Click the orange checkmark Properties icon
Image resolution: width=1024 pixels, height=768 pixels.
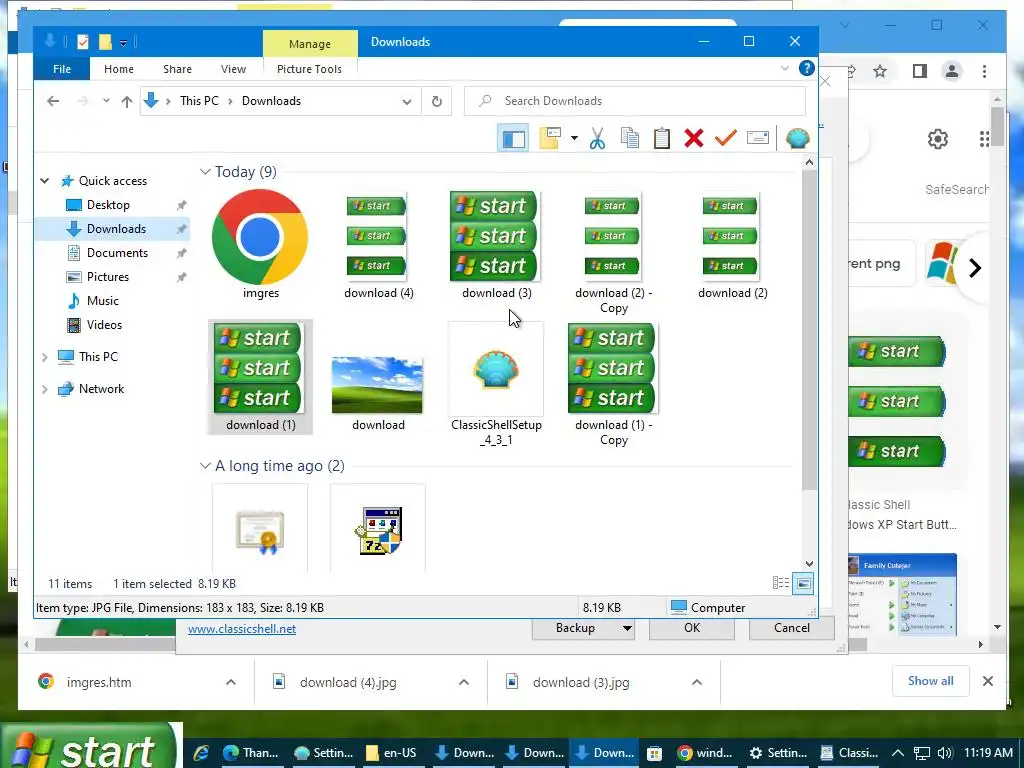726,138
